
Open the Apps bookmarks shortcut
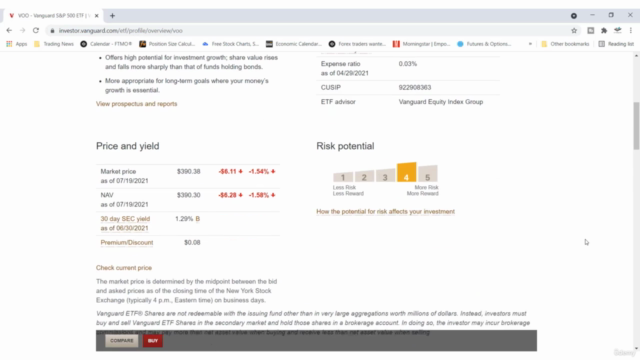click(17, 44)
